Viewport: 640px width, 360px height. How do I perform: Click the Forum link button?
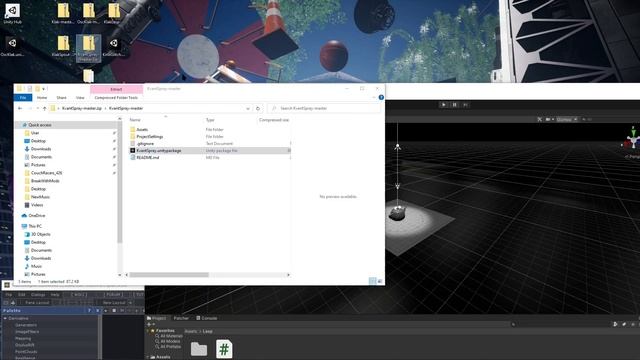(x=113, y=294)
